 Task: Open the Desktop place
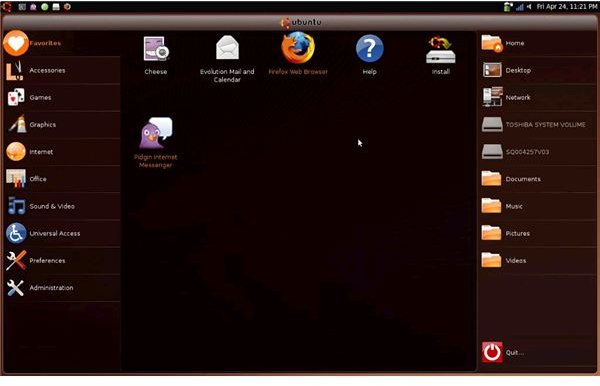click(x=538, y=70)
